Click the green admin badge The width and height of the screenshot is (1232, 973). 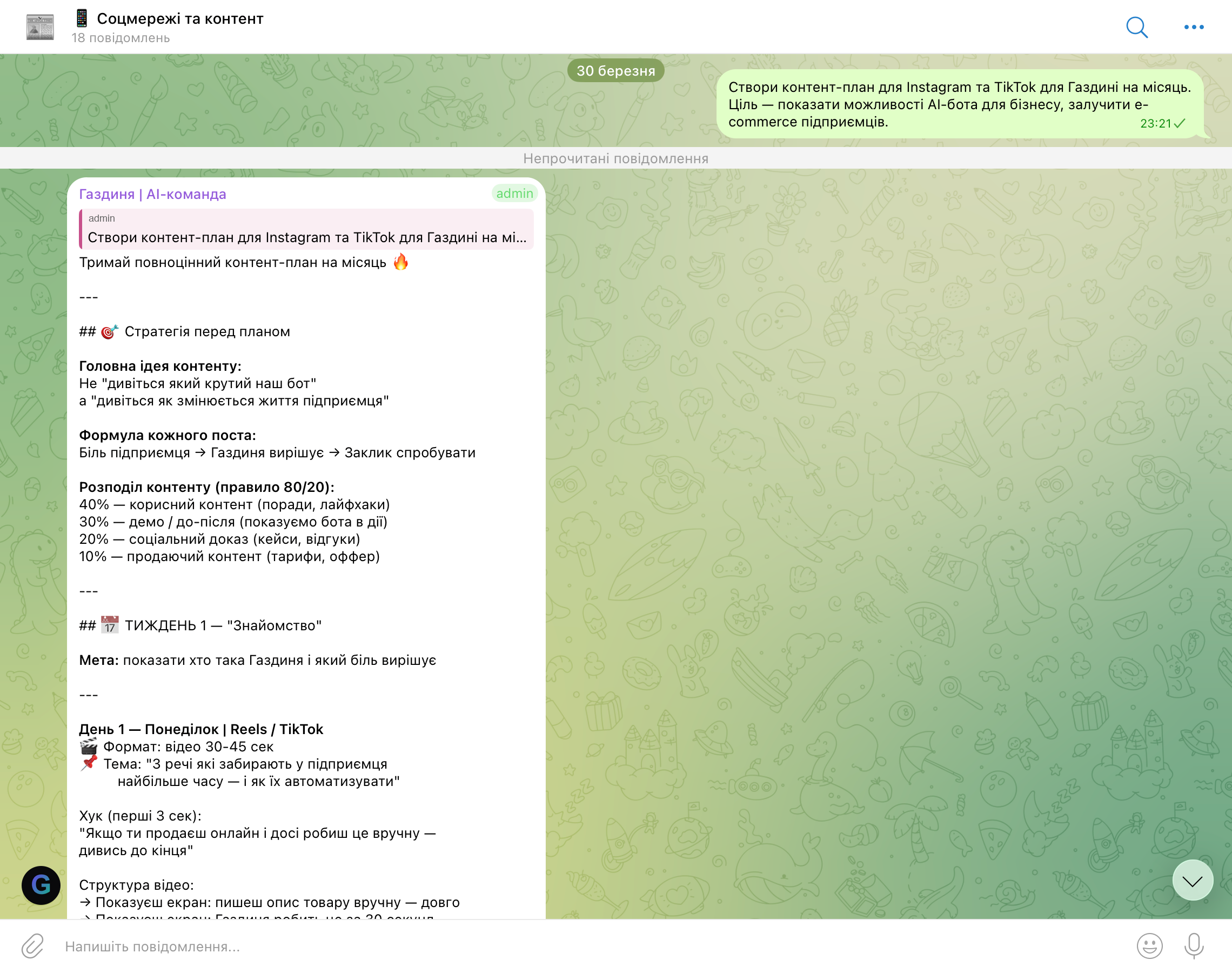pyautogui.click(x=514, y=194)
